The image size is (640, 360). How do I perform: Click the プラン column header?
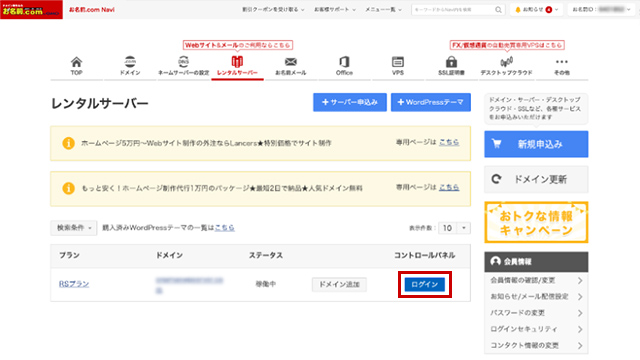(x=69, y=255)
